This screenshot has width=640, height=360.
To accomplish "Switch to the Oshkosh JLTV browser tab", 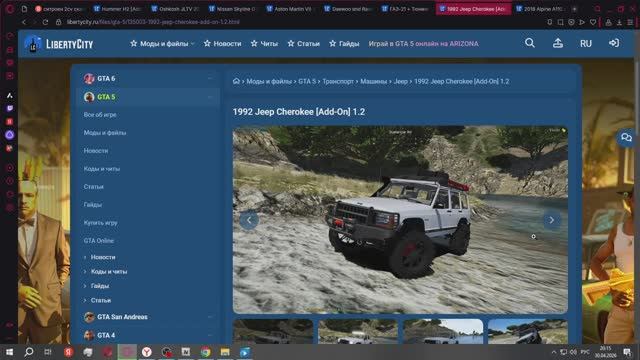I will 175,9.
